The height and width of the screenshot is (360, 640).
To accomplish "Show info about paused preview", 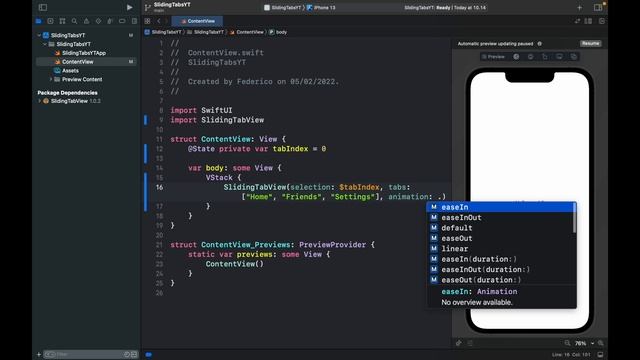I will [540, 44].
